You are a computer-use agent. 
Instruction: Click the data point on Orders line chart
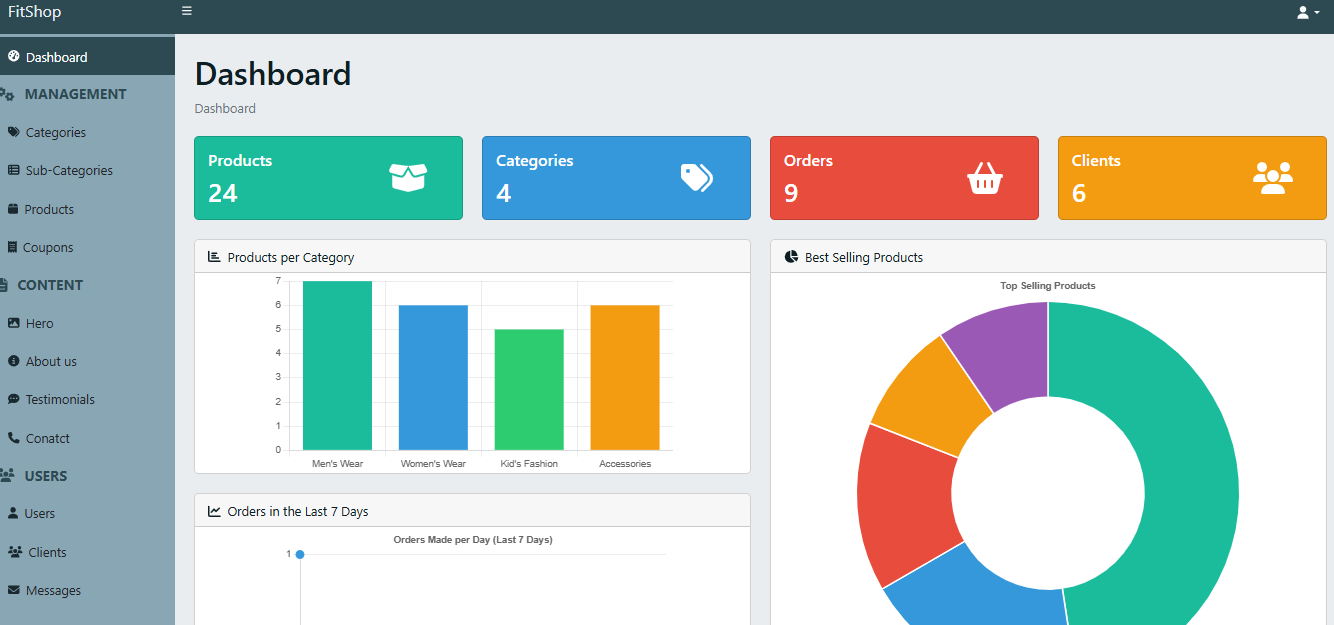click(x=300, y=554)
